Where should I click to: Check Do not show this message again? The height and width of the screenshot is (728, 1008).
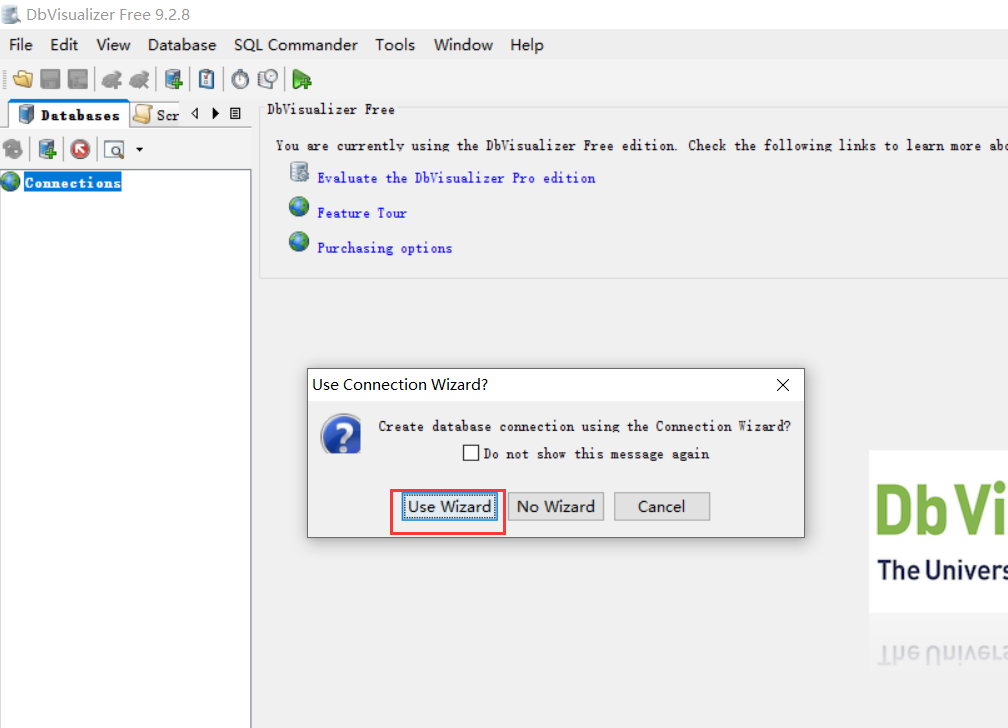pyautogui.click(x=471, y=452)
